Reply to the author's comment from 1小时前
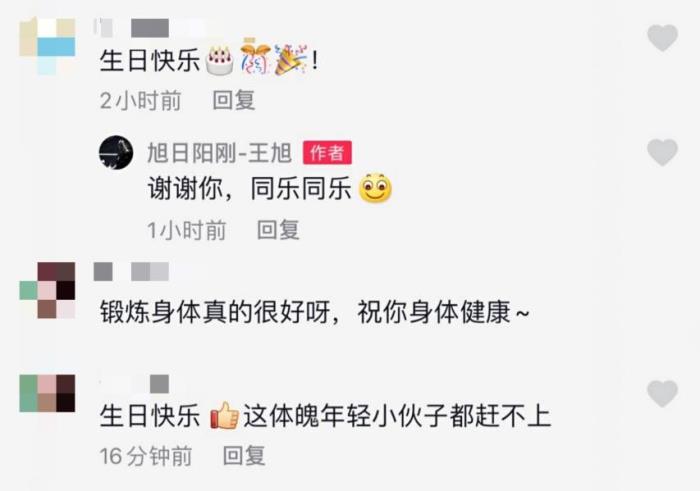The width and height of the screenshot is (700, 491). pyautogui.click(x=278, y=230)
